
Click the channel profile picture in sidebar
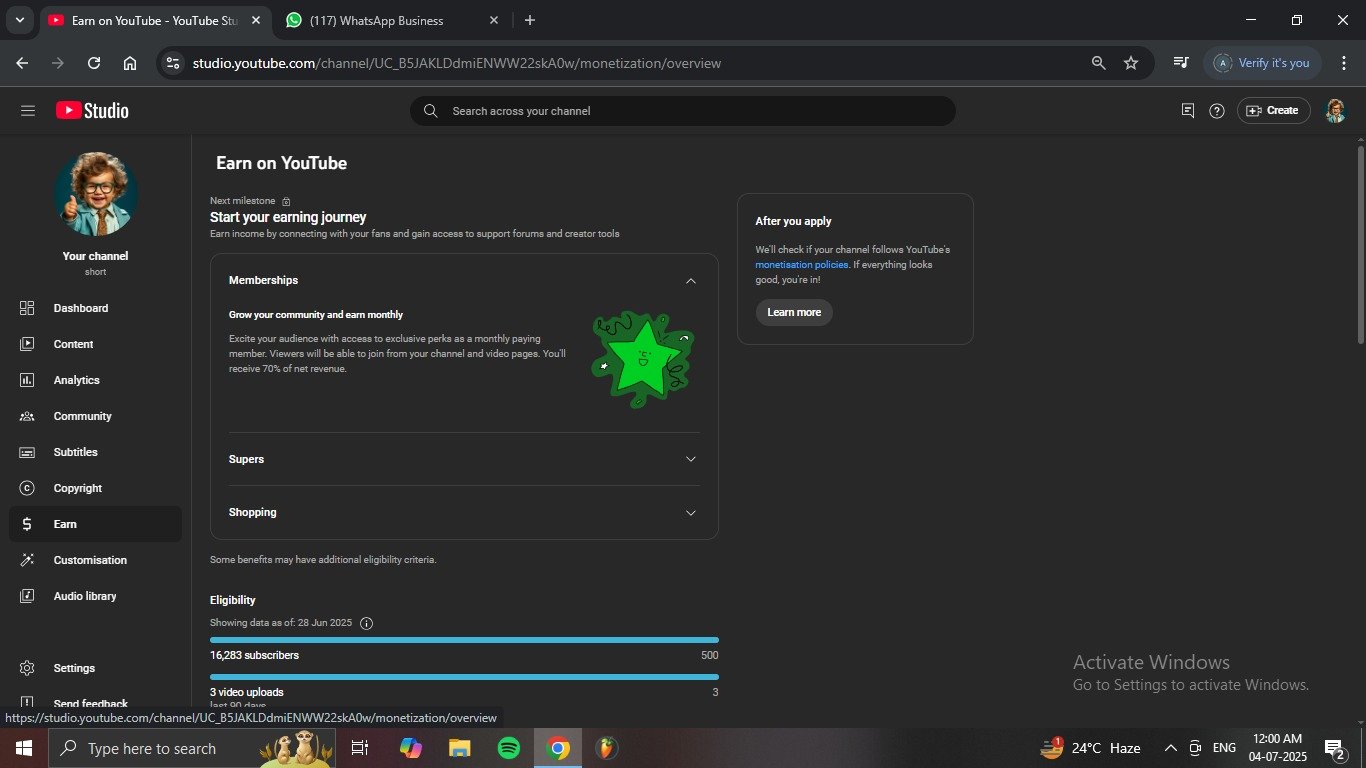(x=96, y=194)
